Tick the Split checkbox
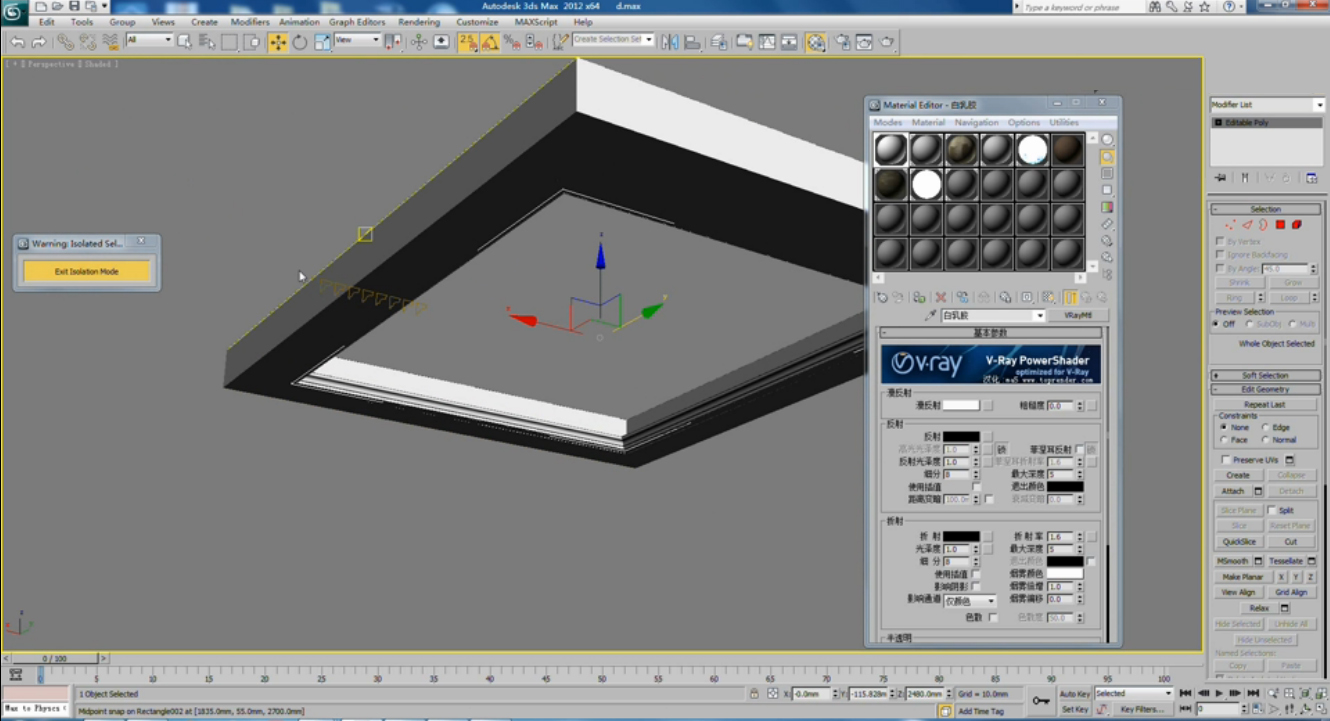This screenshot has height=721, width=1330. [1272, 510]
